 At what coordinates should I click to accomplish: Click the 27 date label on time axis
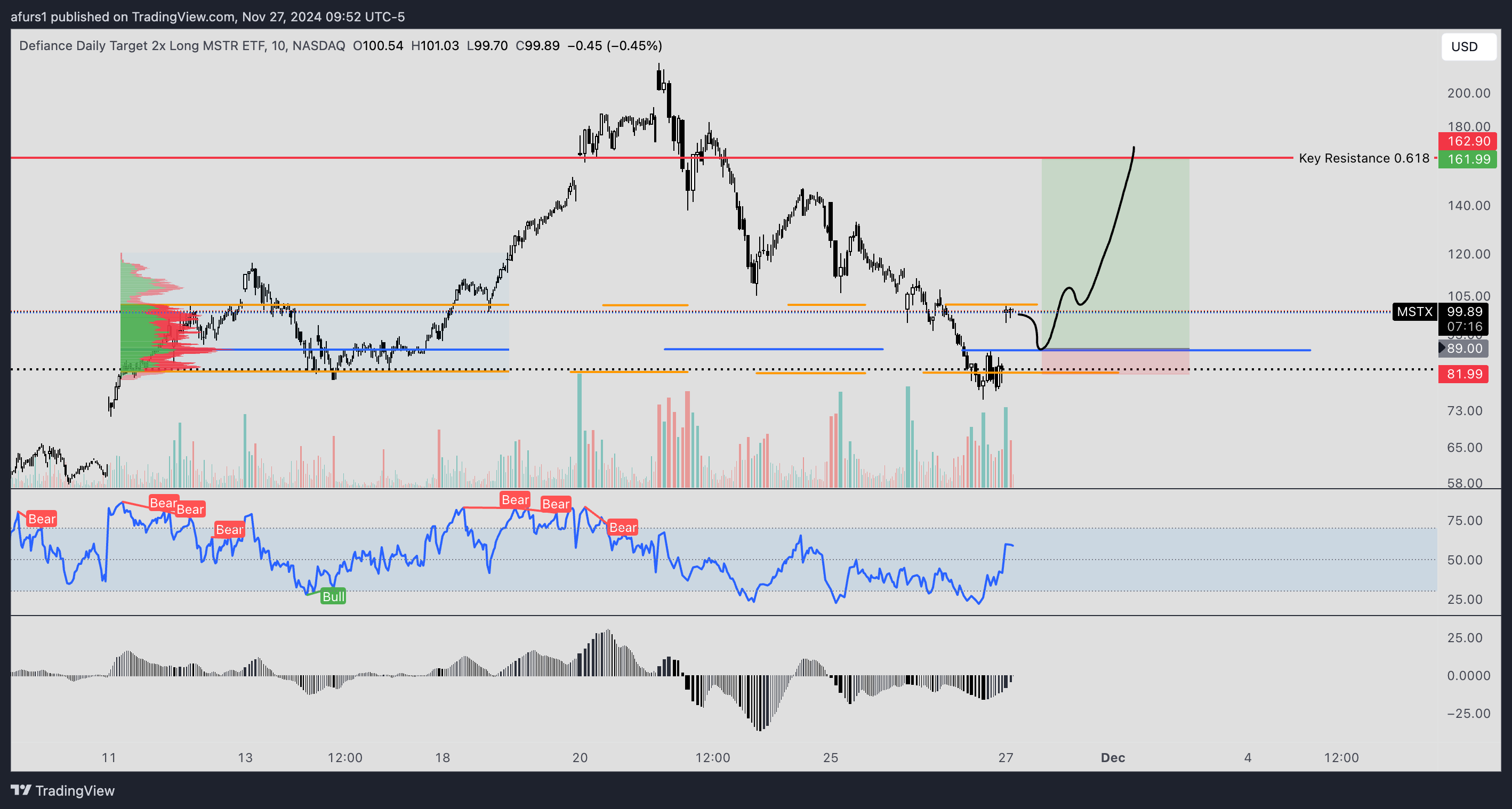pyautogui.click(x=1006, y=757)
